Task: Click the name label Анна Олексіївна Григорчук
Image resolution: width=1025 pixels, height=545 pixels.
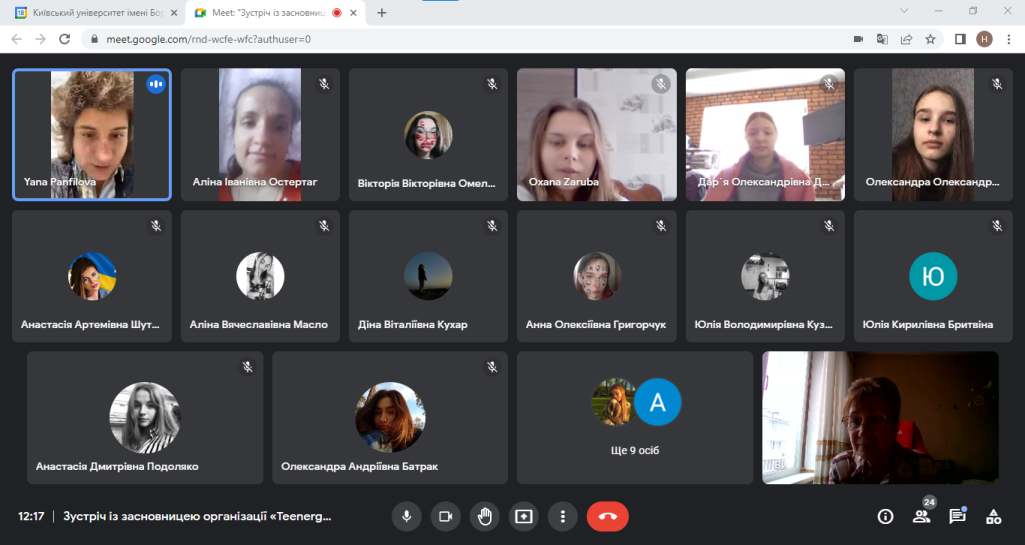Action: point(596,324)
